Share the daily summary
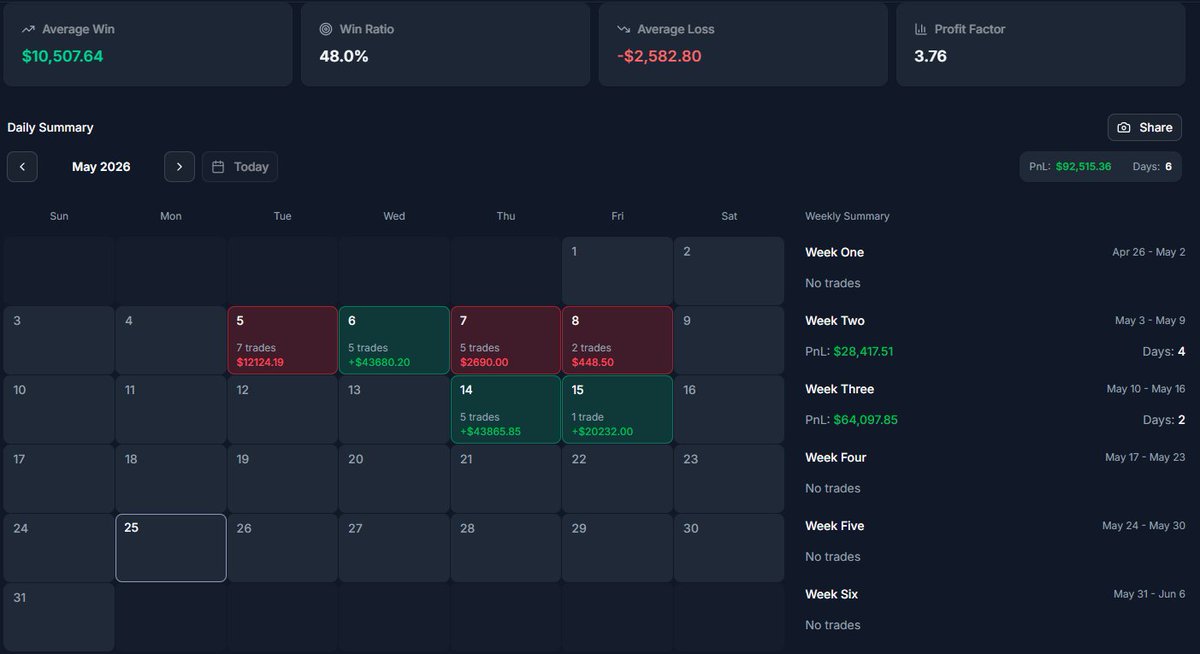The height and width of the screenshot is (654, 1200). click(x=1145, y=127)
